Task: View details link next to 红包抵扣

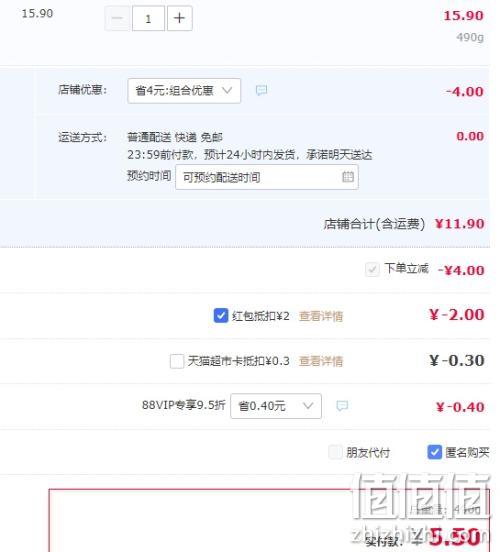Action: click(x=321, y=316)
